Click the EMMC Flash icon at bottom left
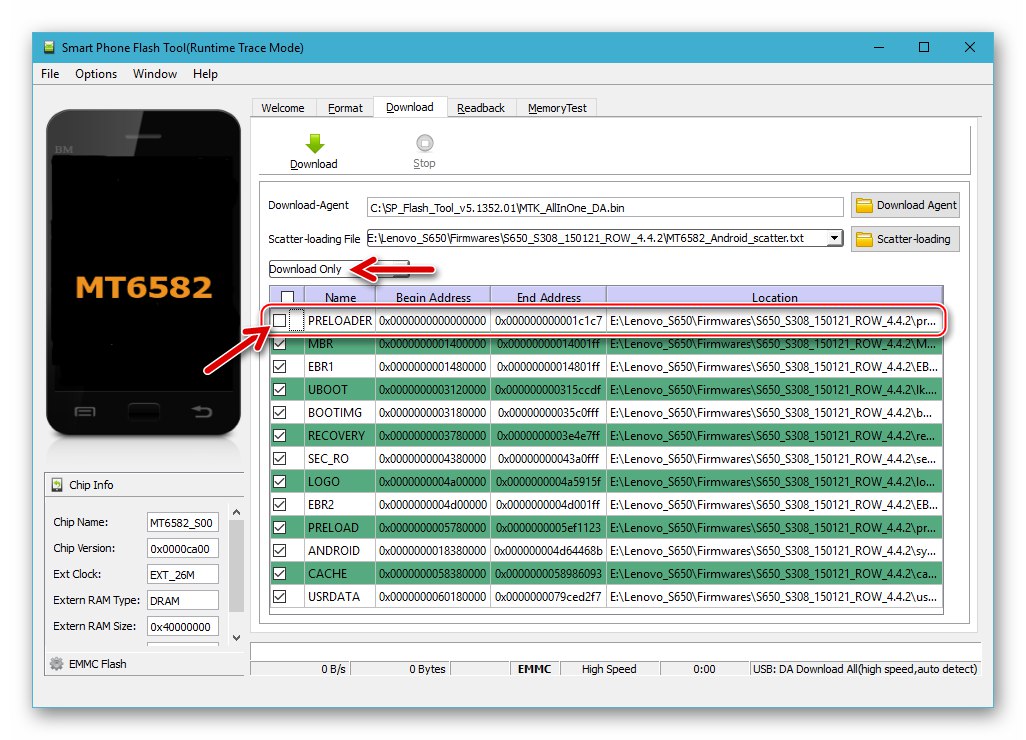The height and width of the screenshot is (740, 1026). pyautogui.click(x=57, y=663)
